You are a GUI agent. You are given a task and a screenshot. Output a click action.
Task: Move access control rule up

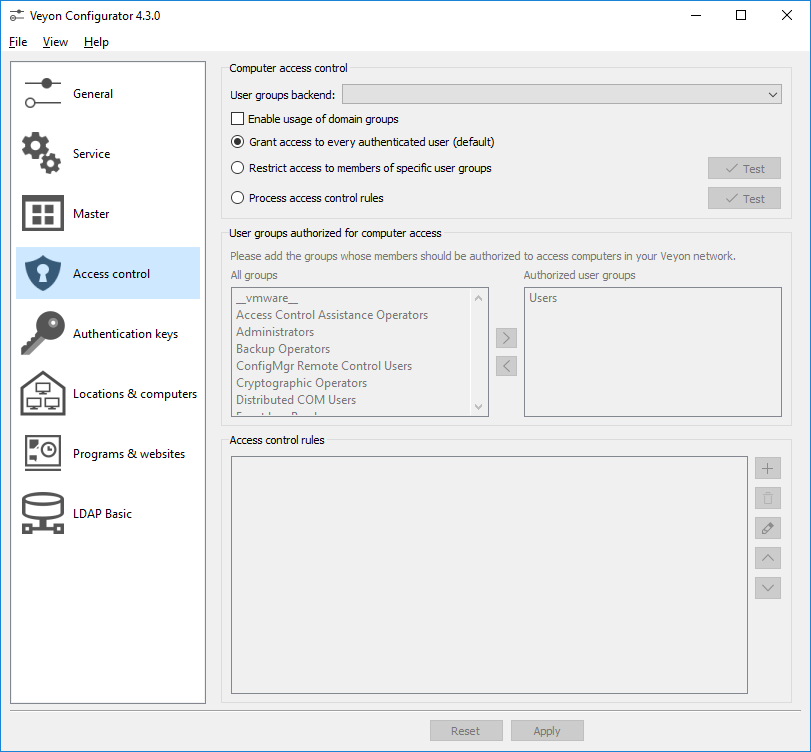point(768,558)
